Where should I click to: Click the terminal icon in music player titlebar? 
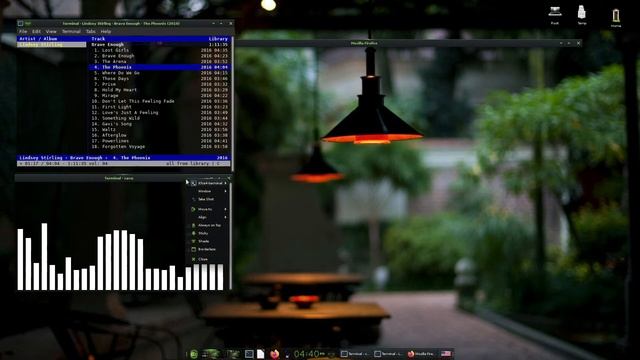(20, 24)
